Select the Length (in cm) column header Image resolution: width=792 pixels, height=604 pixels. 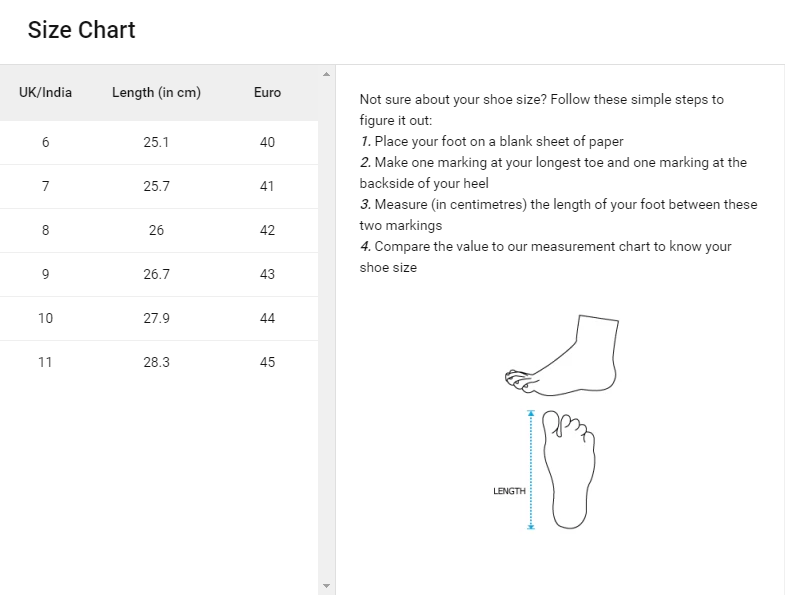[157, 92]
